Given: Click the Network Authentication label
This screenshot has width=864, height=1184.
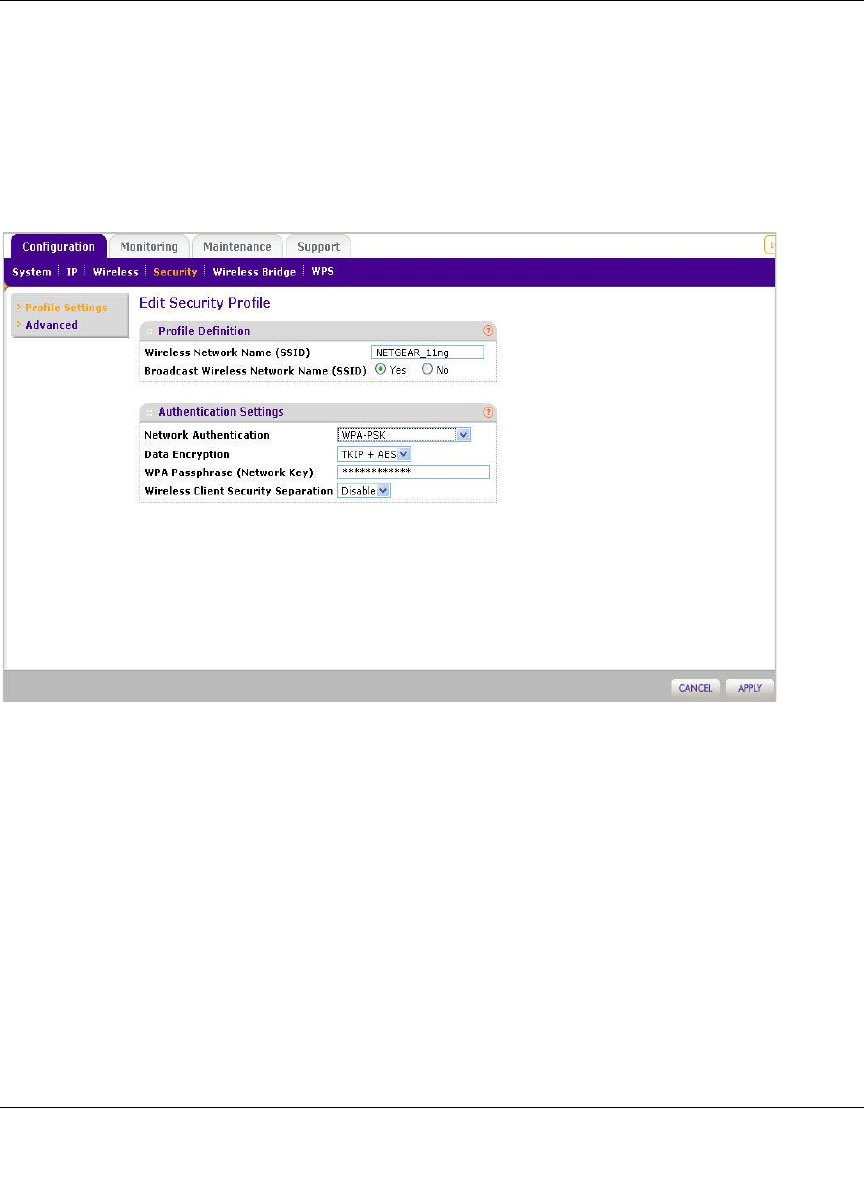Looking at the screenshot, I should (207, 435).
